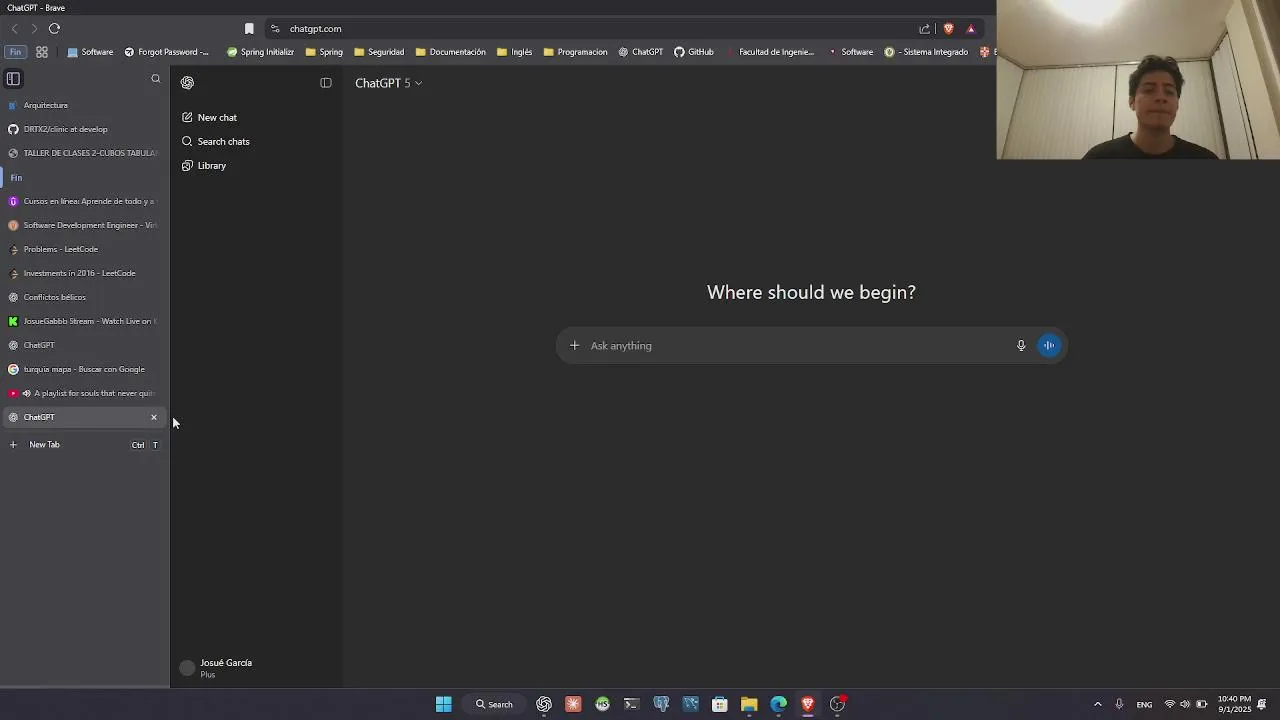Switch to the Software Development Engineer tab

click(x=84, y=225)
